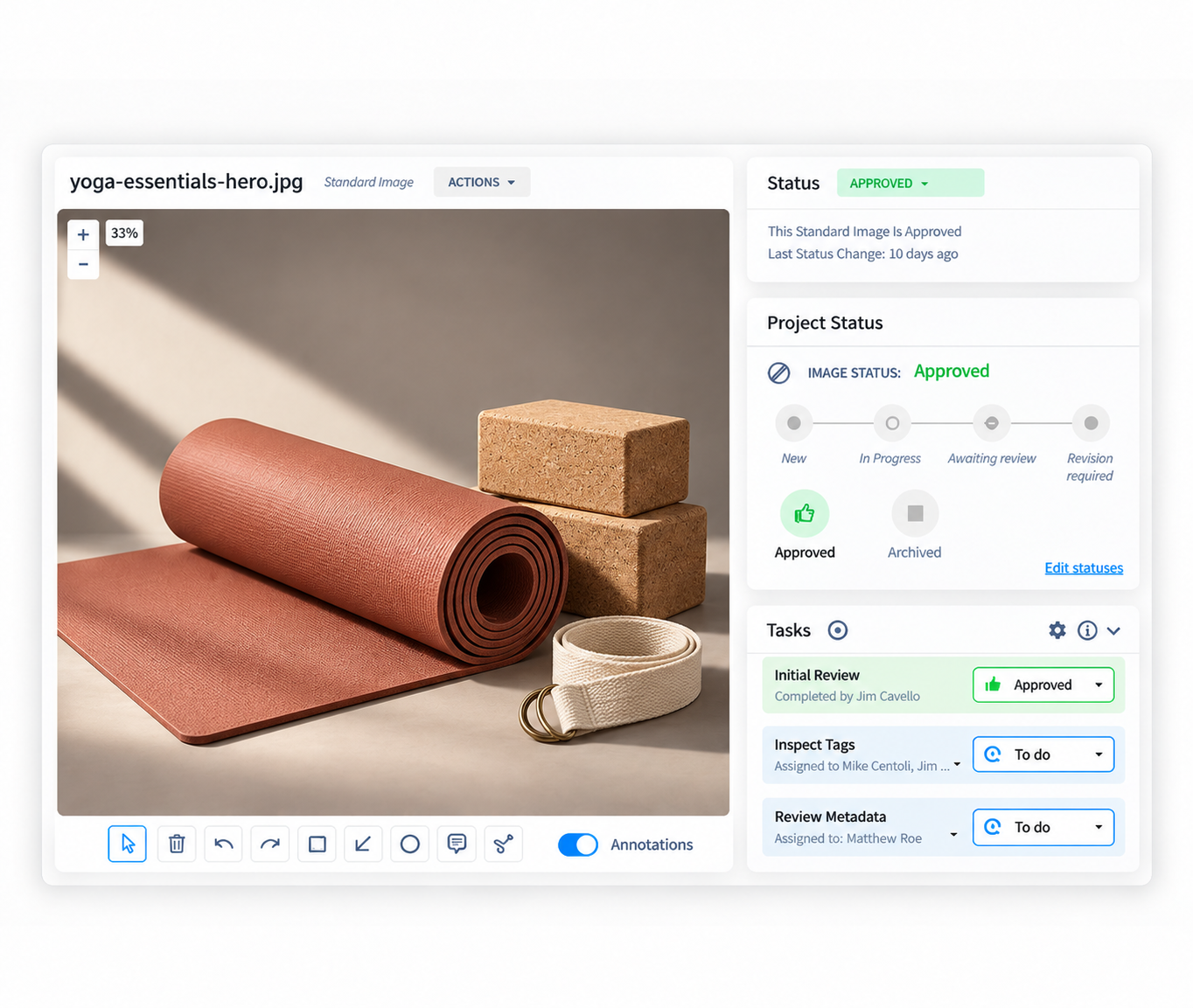Undo the last annotation change
The width and height of the screenshot is (1193, 1008).
(x=223, y=844)
